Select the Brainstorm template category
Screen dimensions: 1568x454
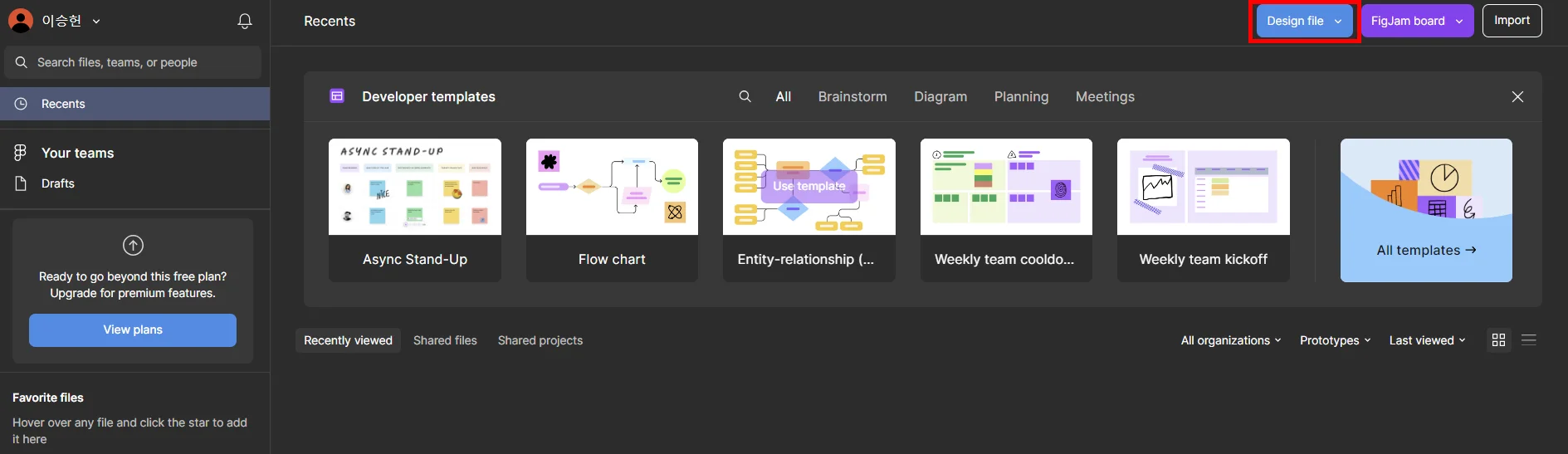(852, 97)
